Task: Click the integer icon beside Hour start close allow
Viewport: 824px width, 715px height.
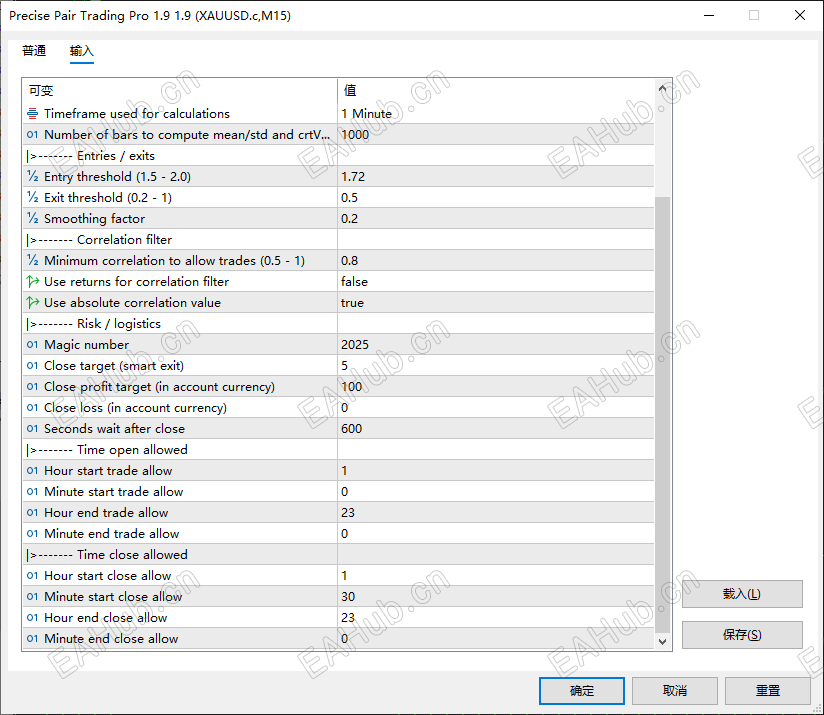Action: coord(33,576)
